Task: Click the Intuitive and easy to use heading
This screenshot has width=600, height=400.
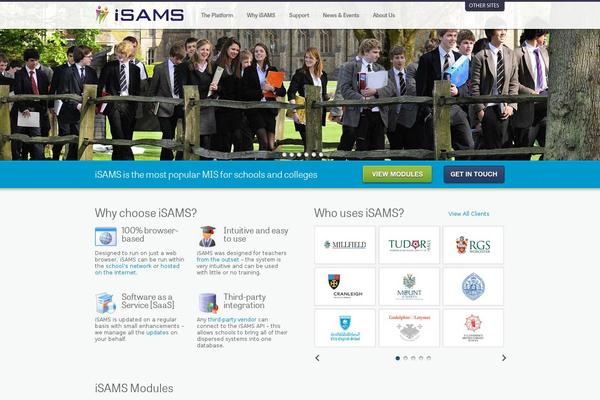Action: pyautogui.click(x=256, y=235)
